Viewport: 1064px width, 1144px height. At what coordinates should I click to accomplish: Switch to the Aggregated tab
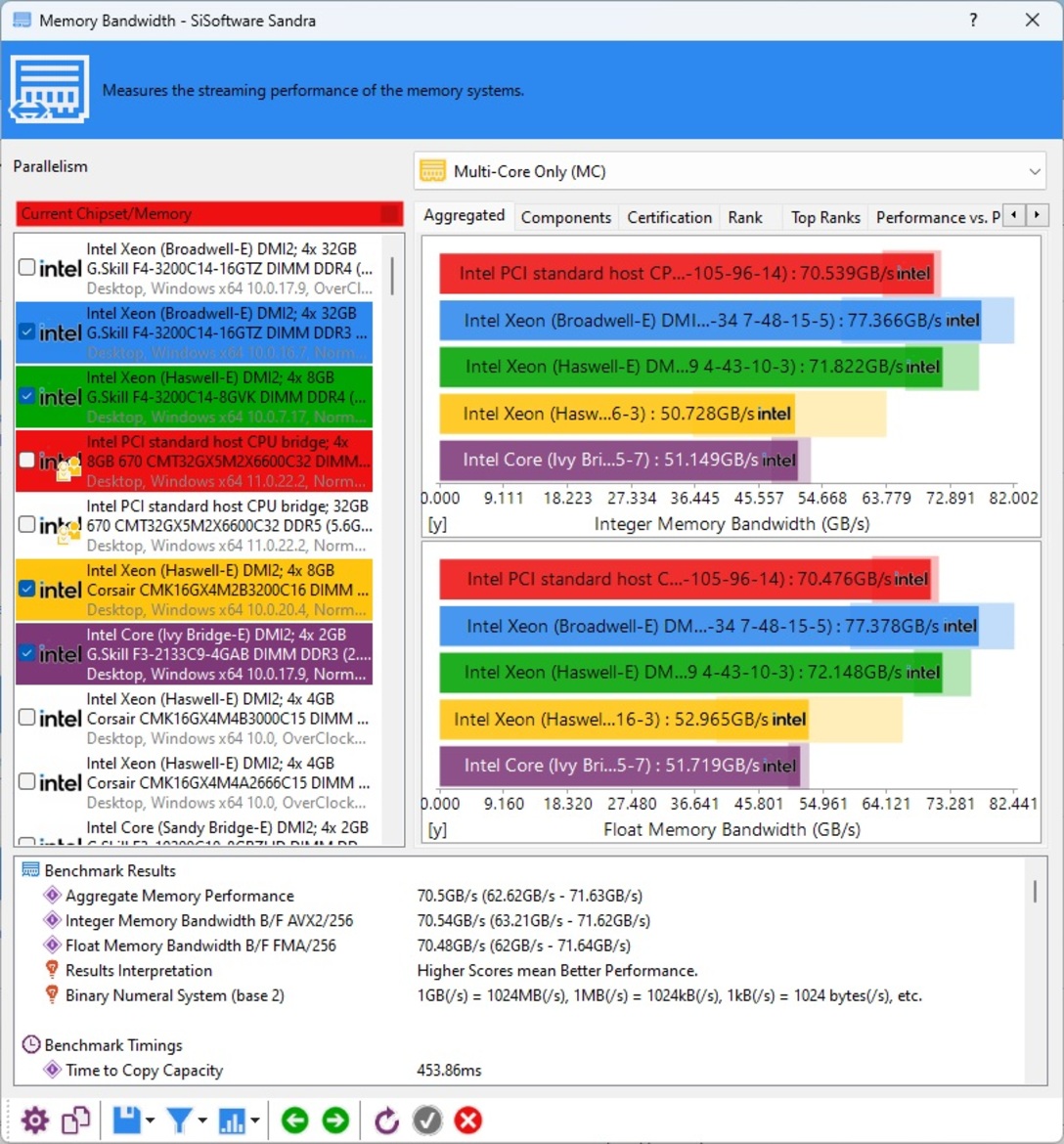(x=465, y=215)
